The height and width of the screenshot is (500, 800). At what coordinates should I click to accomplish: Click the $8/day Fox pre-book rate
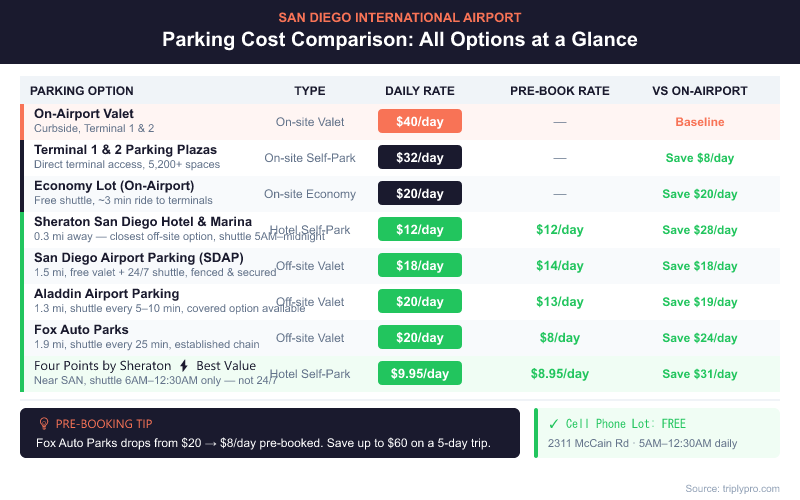[x=559, y=337]
